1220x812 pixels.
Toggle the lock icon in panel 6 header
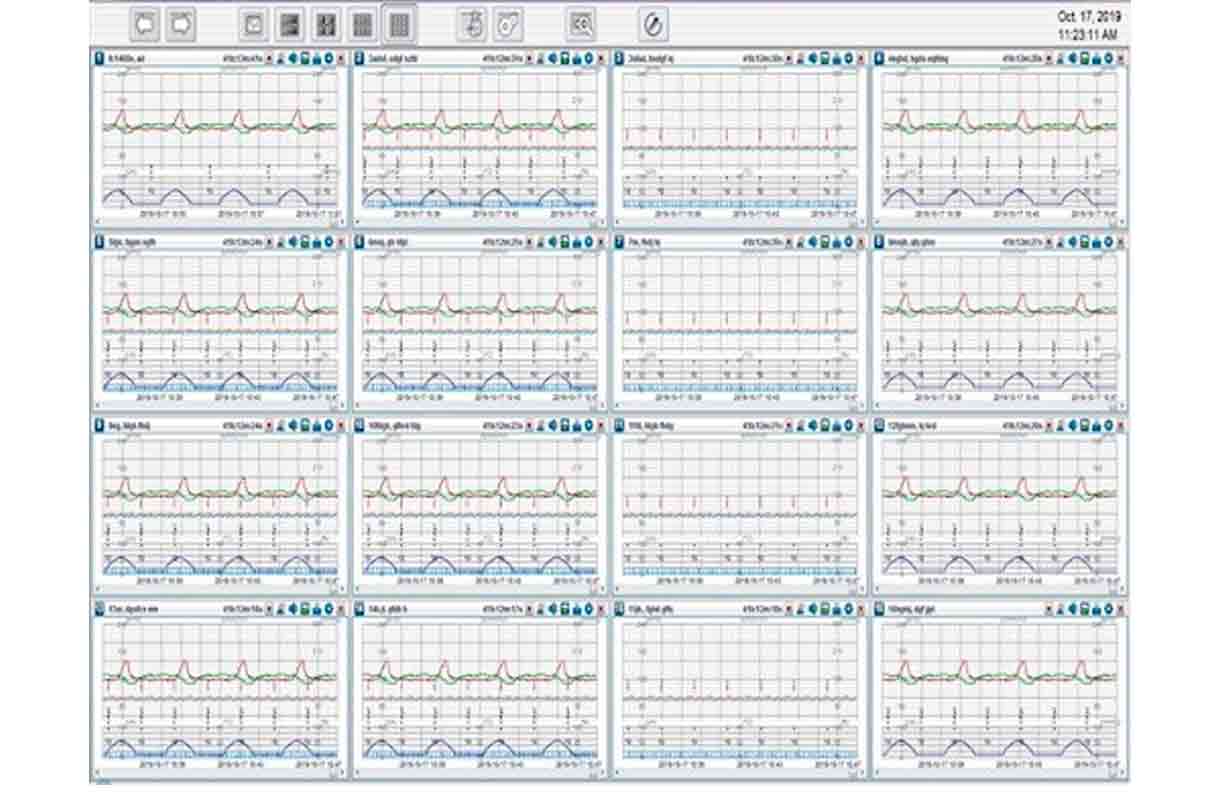click(x=578, y=241)
